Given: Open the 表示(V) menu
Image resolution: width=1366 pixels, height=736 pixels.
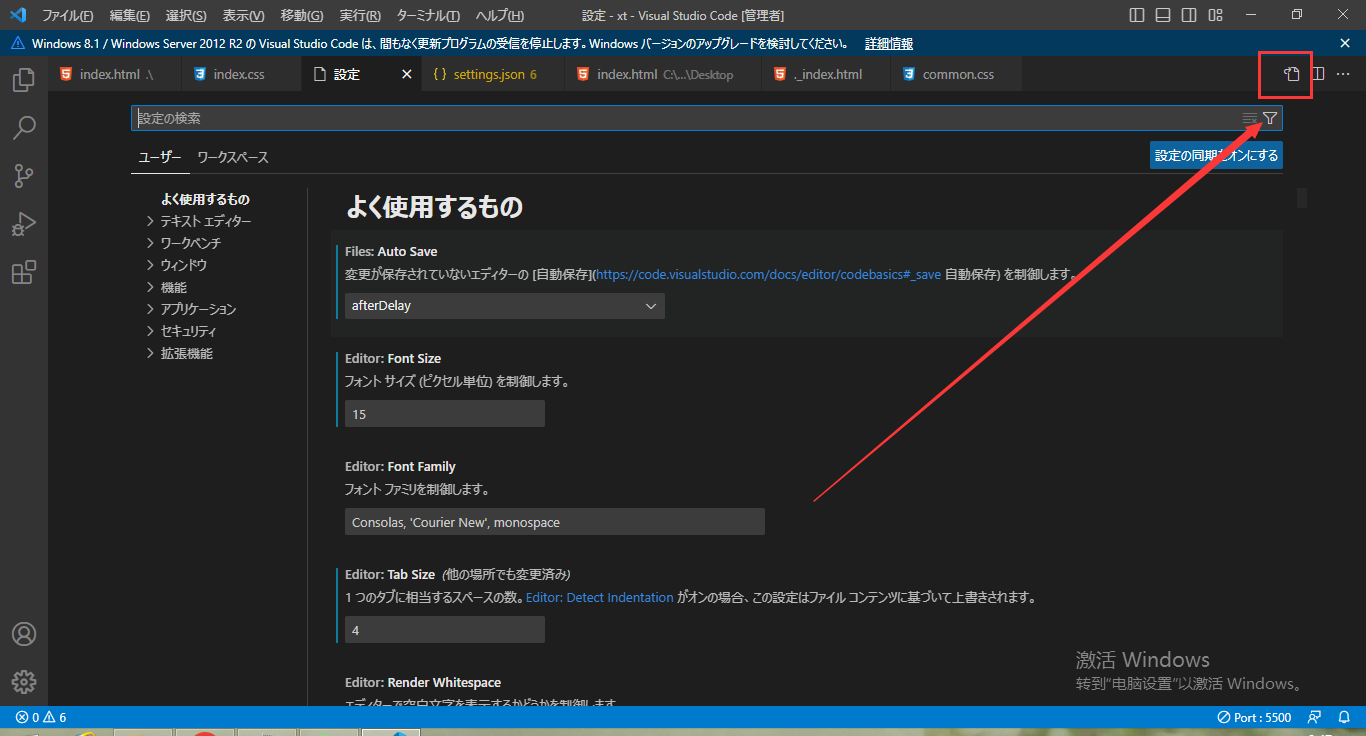Looking at the screenshot, I should pos(243,15).
